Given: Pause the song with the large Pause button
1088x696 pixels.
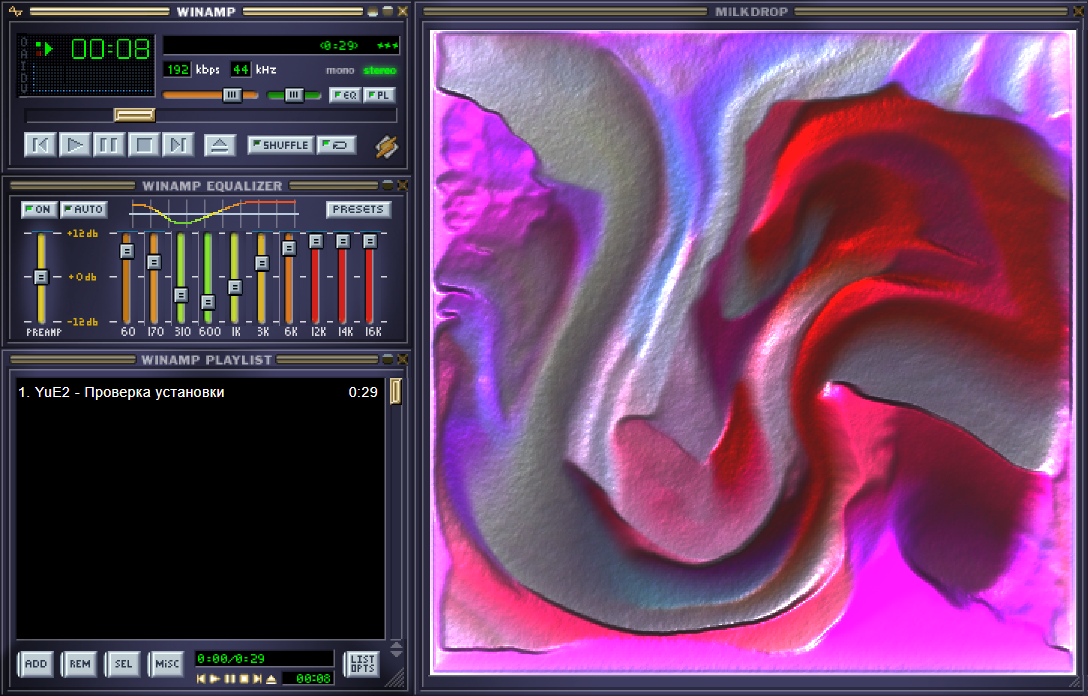Looking at the screenshot, I should click(109, 145).
